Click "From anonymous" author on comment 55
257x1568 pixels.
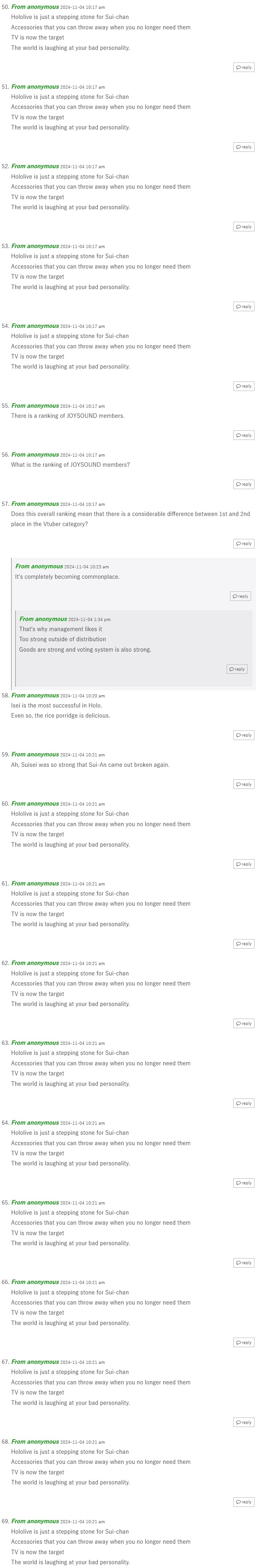coord(35,405)
